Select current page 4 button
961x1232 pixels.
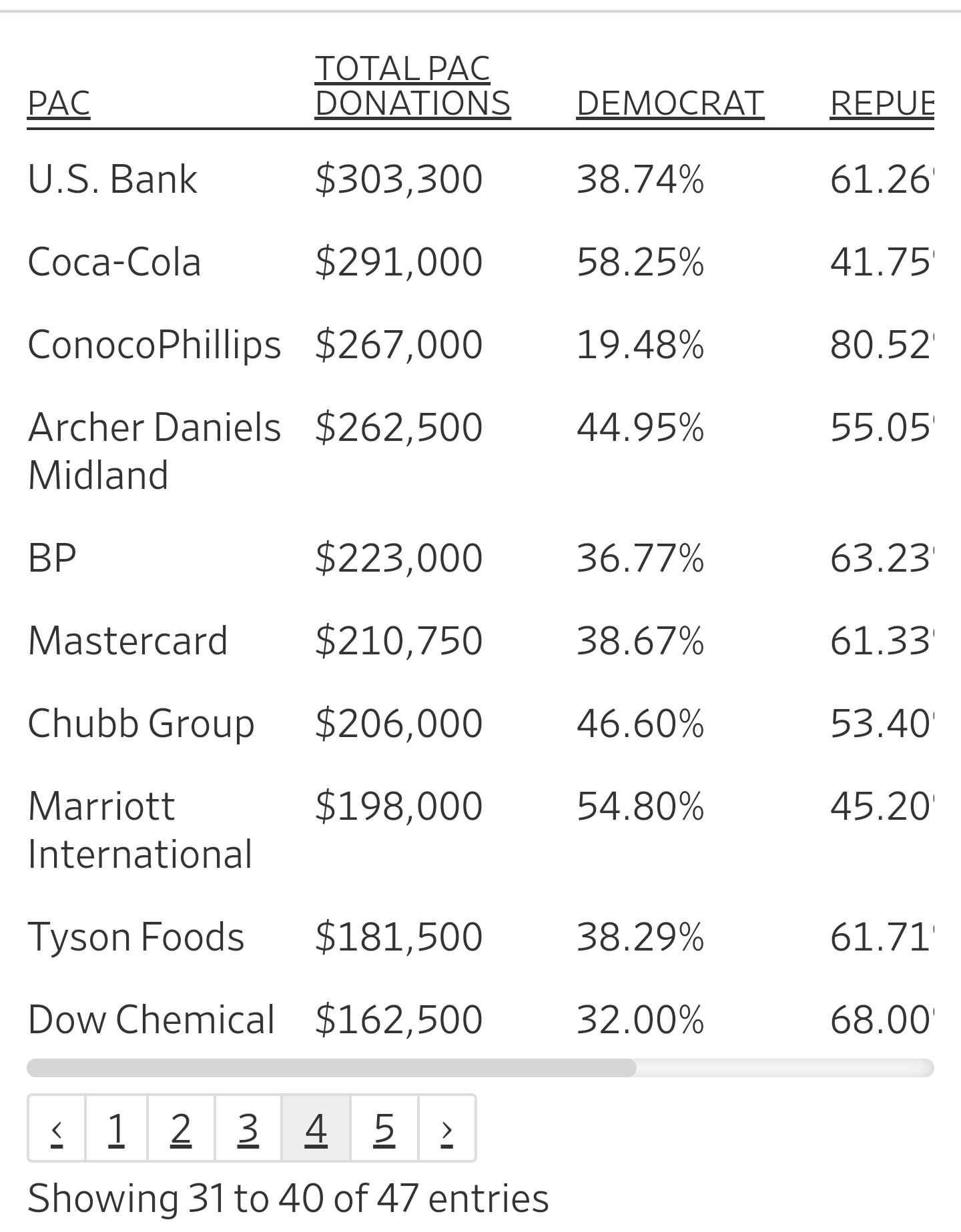(x=316, y=1129)
